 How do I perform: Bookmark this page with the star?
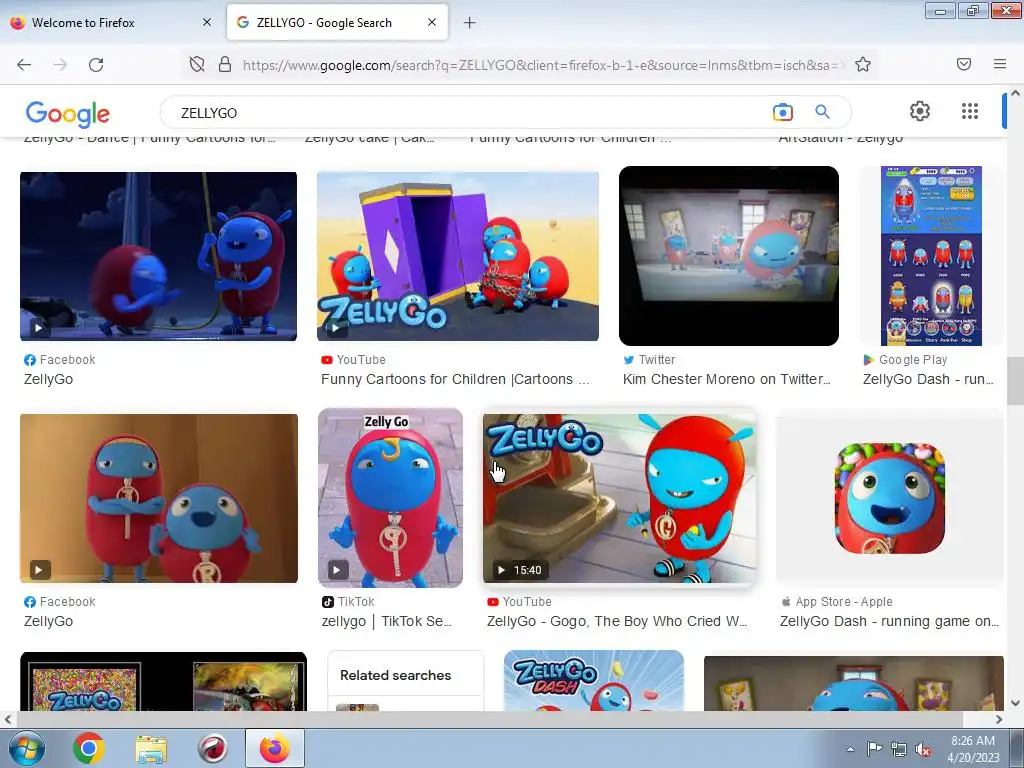(x=863, y=64)
